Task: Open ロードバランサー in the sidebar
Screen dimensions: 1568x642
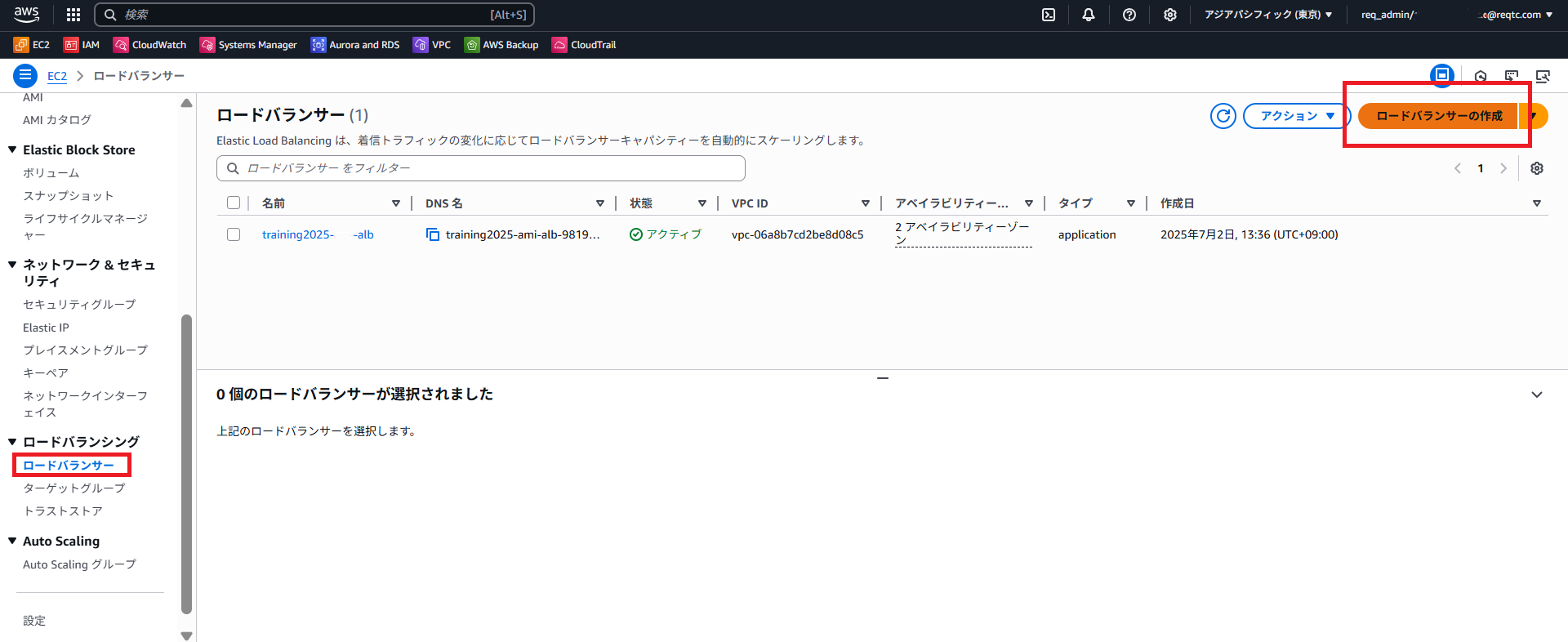Action: (x=69, y=466)
